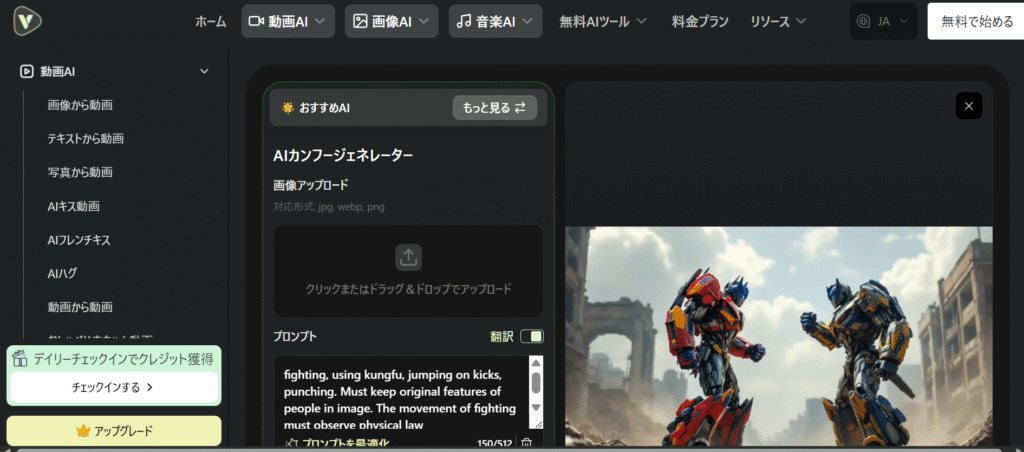
Task: Click the デイリーチェックインでクレジット獲得 text
Action: pos(123,358)
